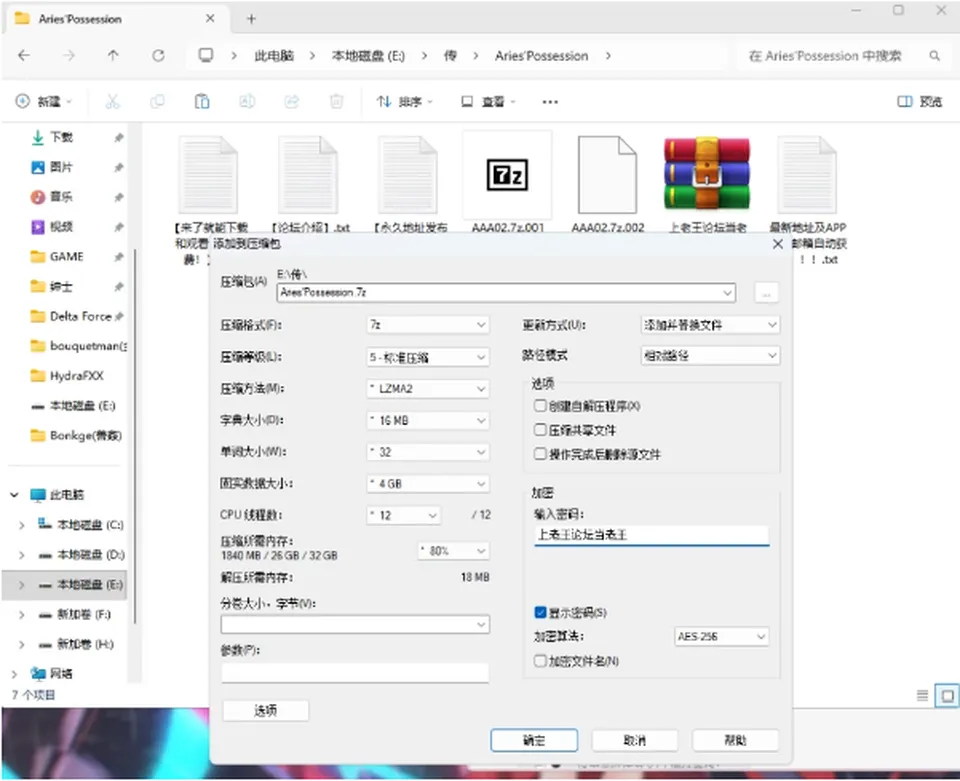Image resolution: width=960 pixels, height=781 pixels.
Task: Click the password input field
Action: click(651, 535)
